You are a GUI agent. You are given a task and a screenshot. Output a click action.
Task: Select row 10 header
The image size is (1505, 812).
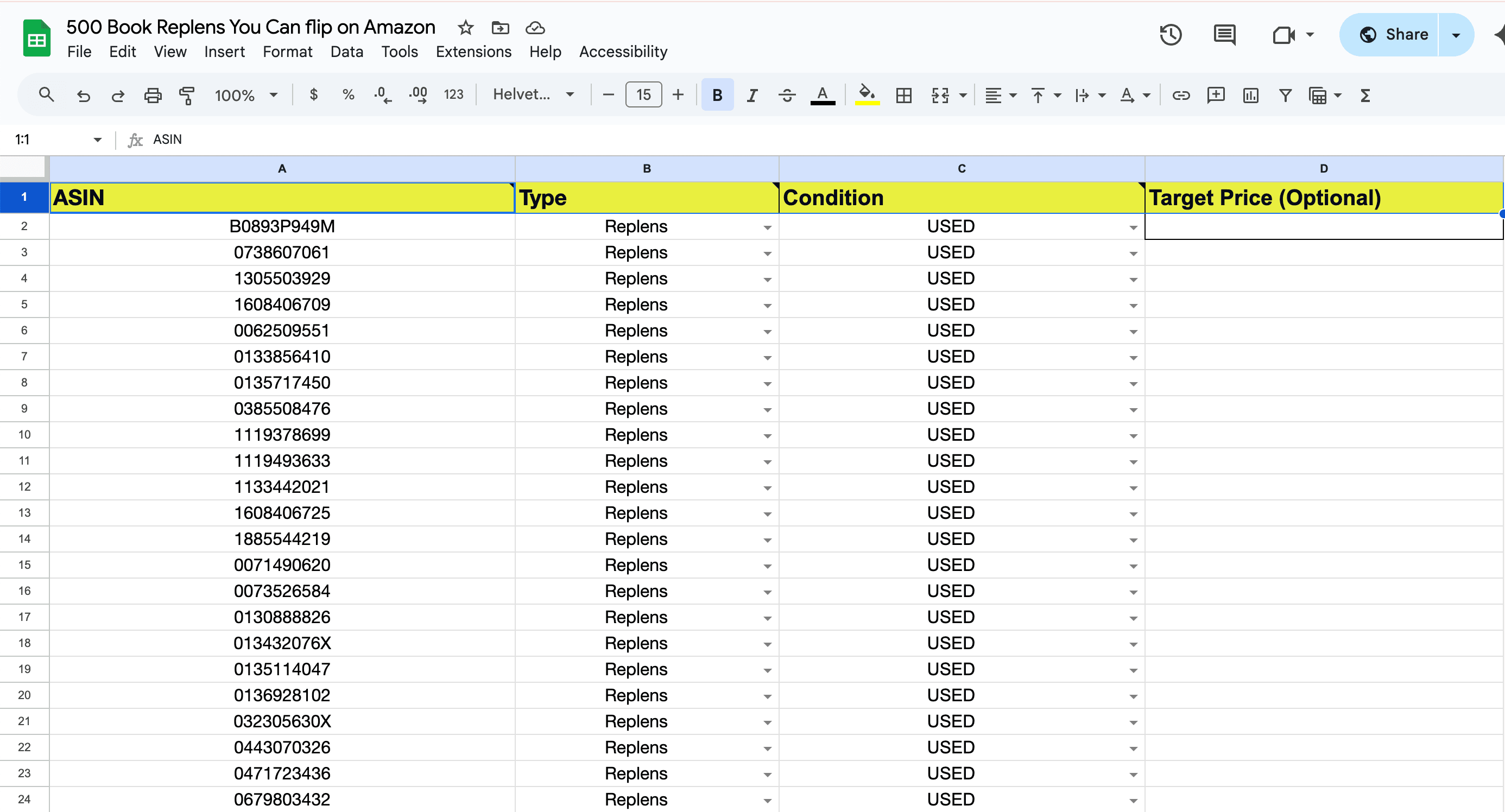[24, 435]
